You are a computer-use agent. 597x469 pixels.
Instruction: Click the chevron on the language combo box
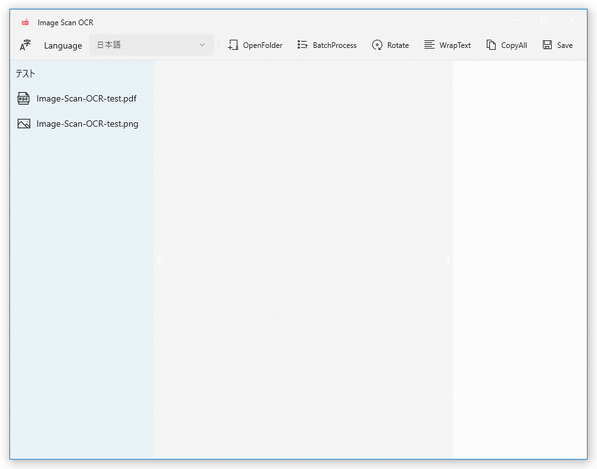pyautogui.click(x=202, y=45)
